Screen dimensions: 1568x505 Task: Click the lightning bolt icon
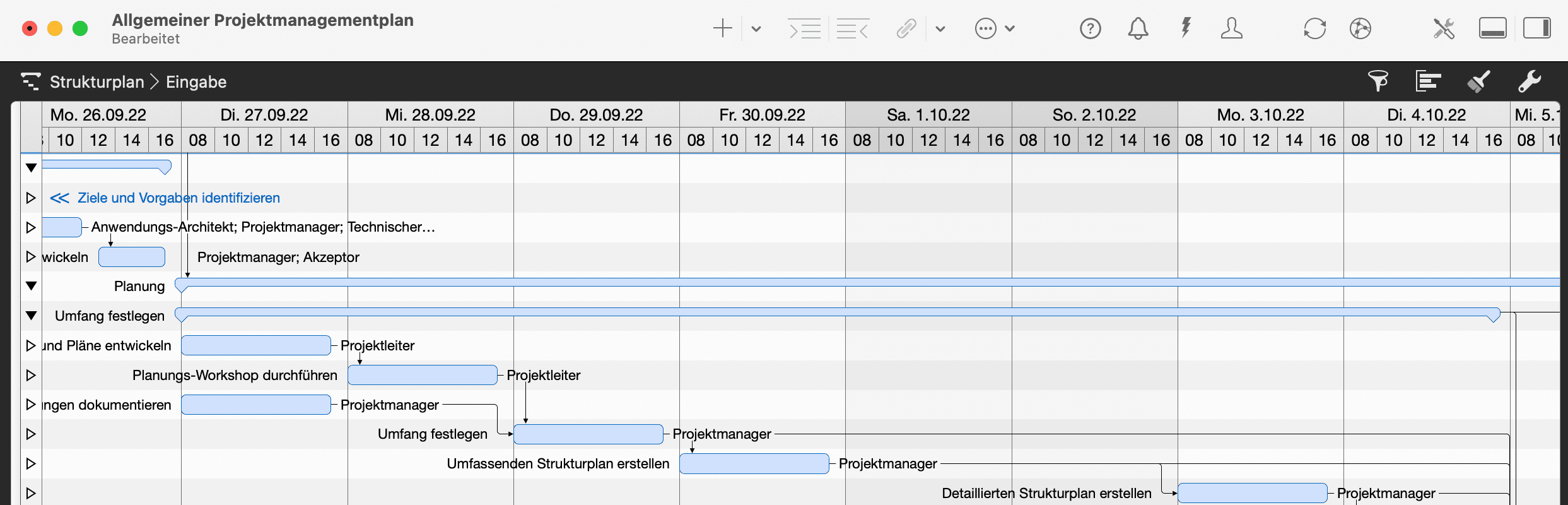click(x=1186, y=28)
